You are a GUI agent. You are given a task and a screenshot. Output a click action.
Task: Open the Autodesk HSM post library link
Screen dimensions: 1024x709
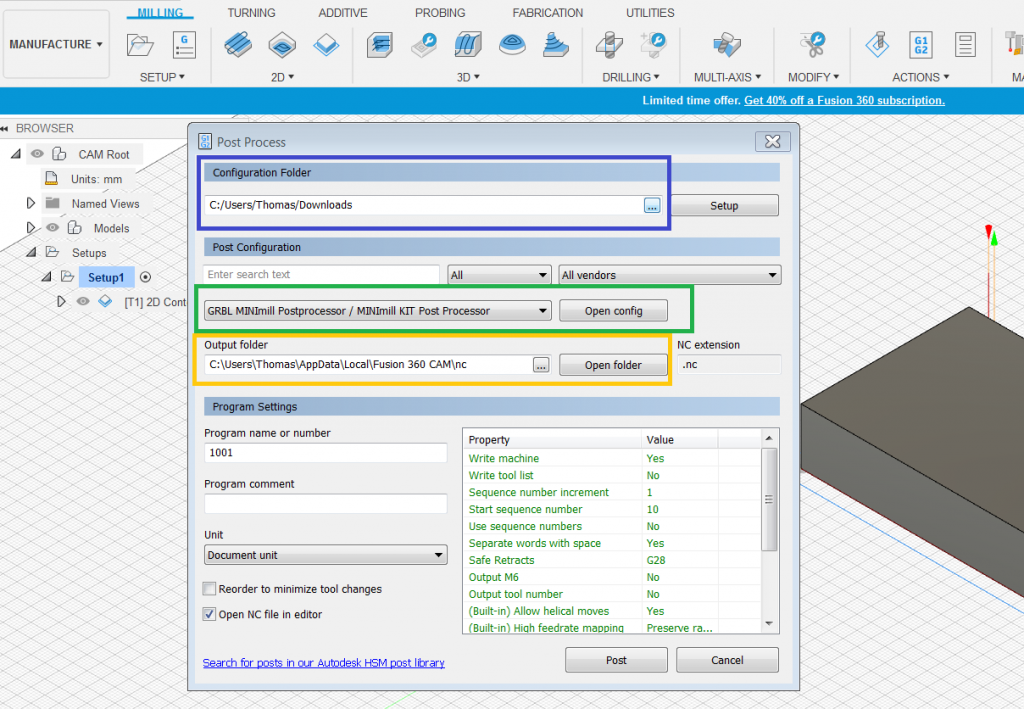(323, 663)
